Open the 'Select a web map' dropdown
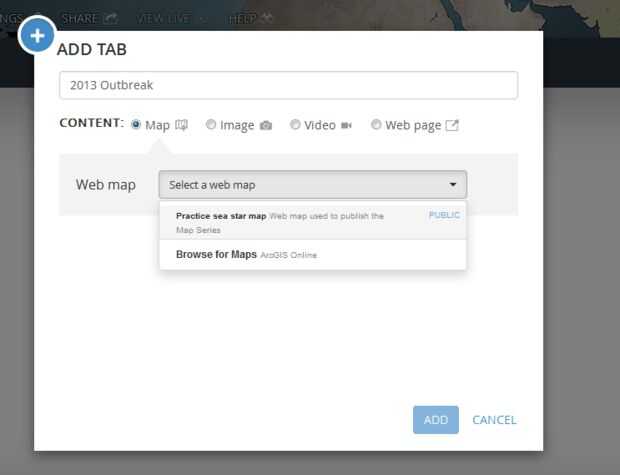Viewport: 620px width, 475px height. (311, 185)
